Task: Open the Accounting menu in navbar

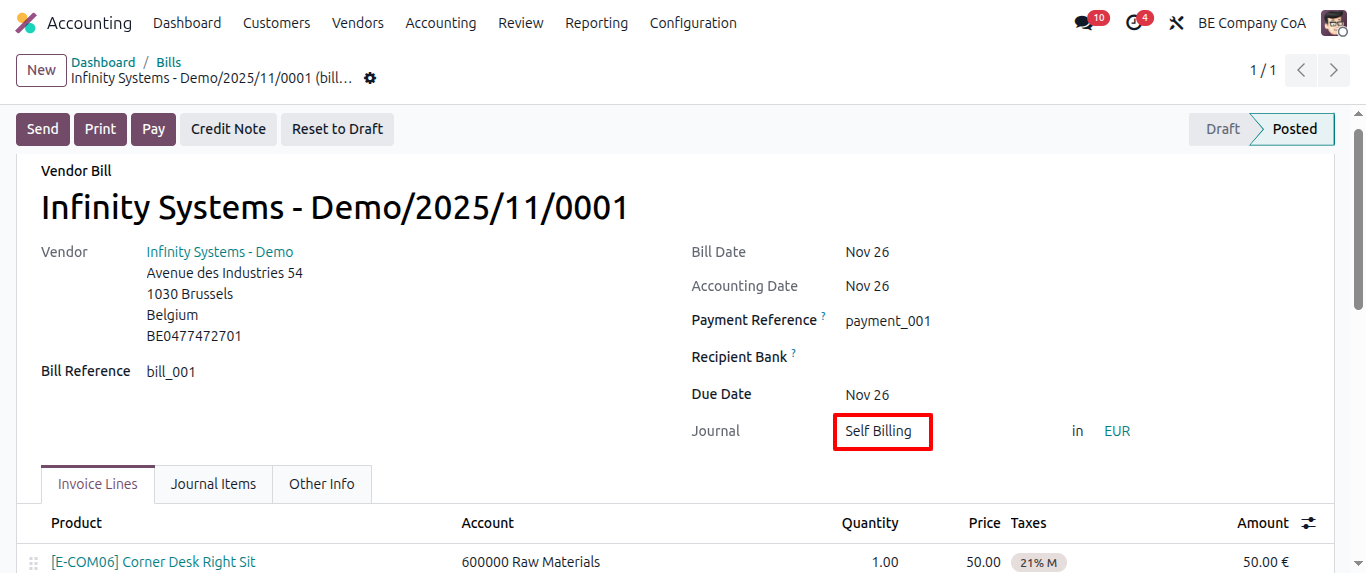Action: pyautogui.click(x=441, y=23)
